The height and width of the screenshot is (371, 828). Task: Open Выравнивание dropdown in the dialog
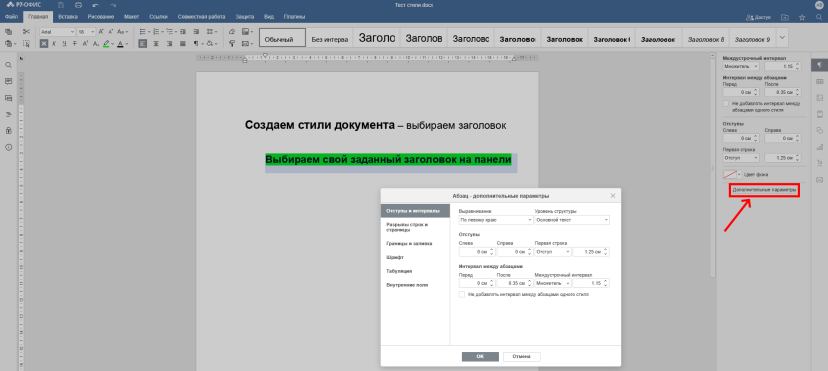496,220
